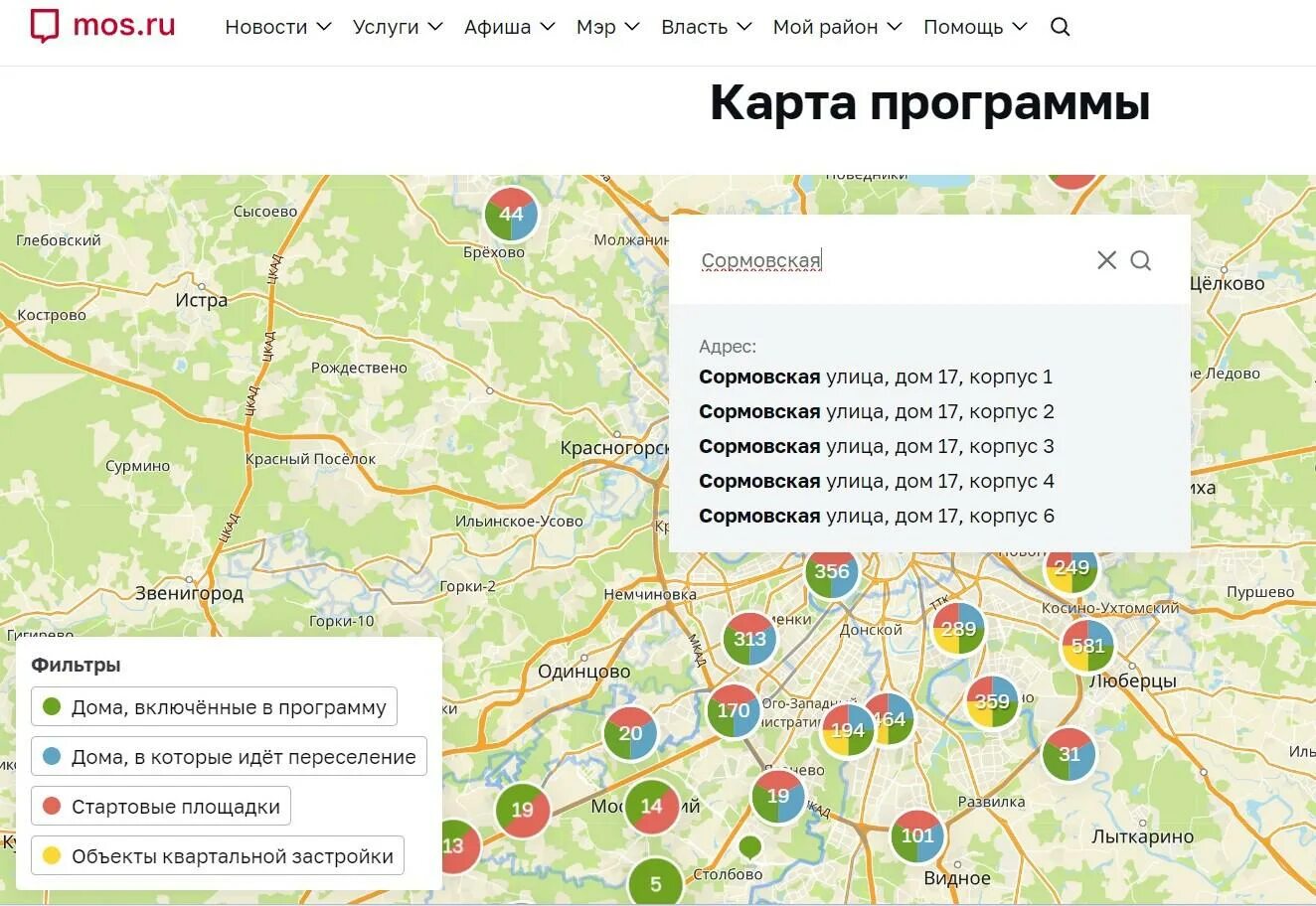Click the Красный Посёлок label on map
The image size is (1316, 906).
310,459
